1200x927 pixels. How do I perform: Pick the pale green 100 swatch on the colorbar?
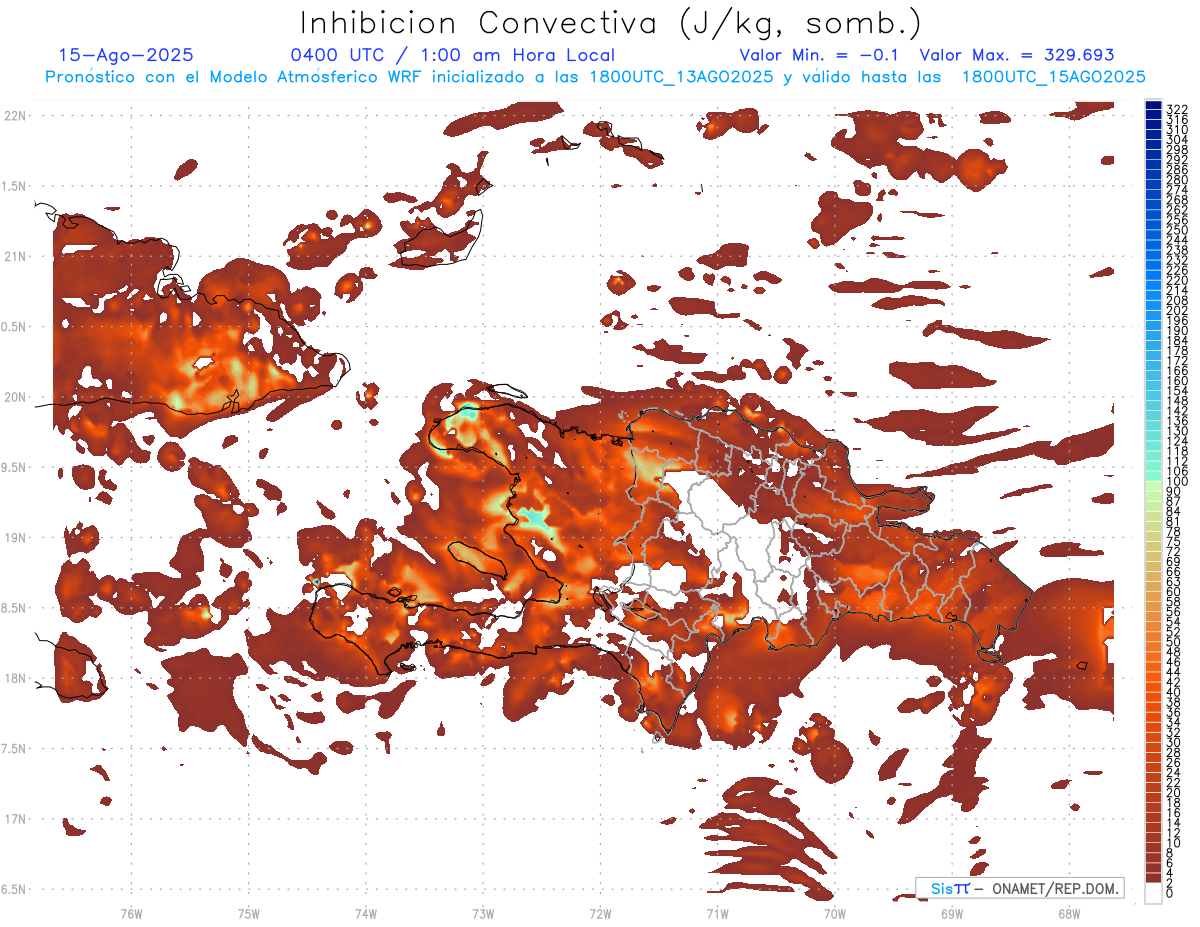click(x=1153, y=484)
